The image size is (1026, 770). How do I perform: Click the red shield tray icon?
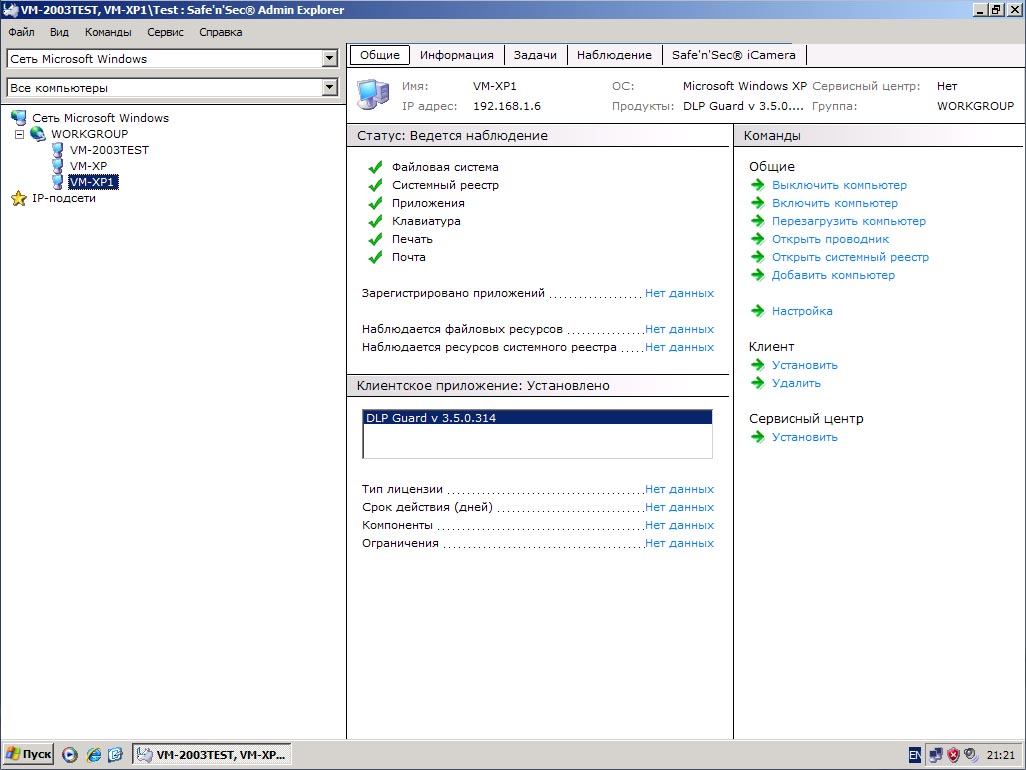pos(953,756)
